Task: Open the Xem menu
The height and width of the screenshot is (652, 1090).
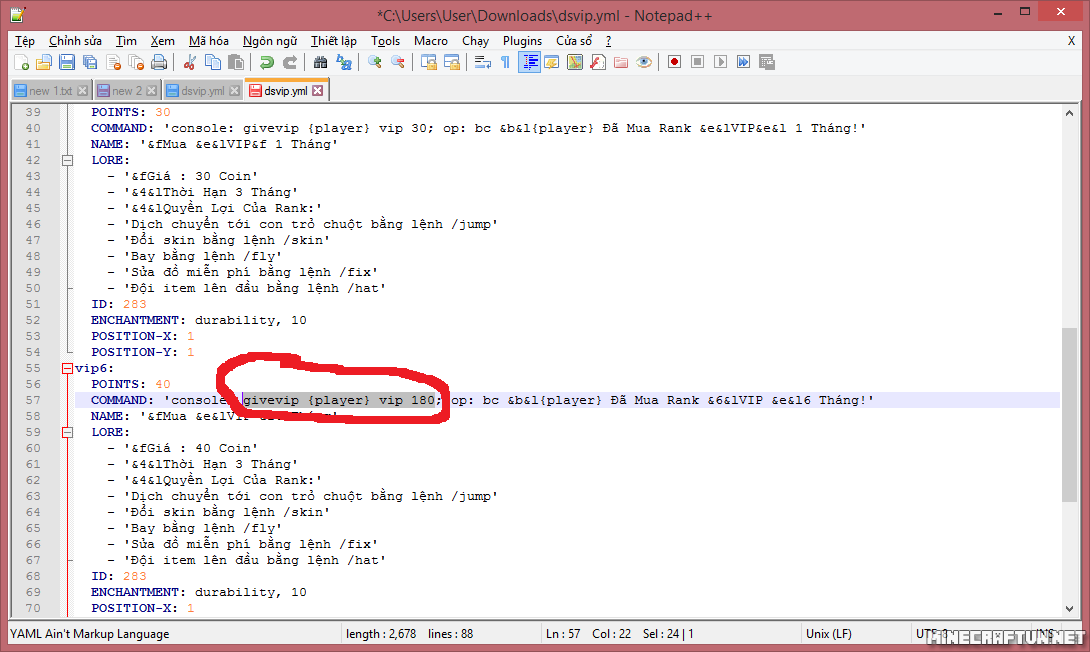Action: tap(163, 41)
